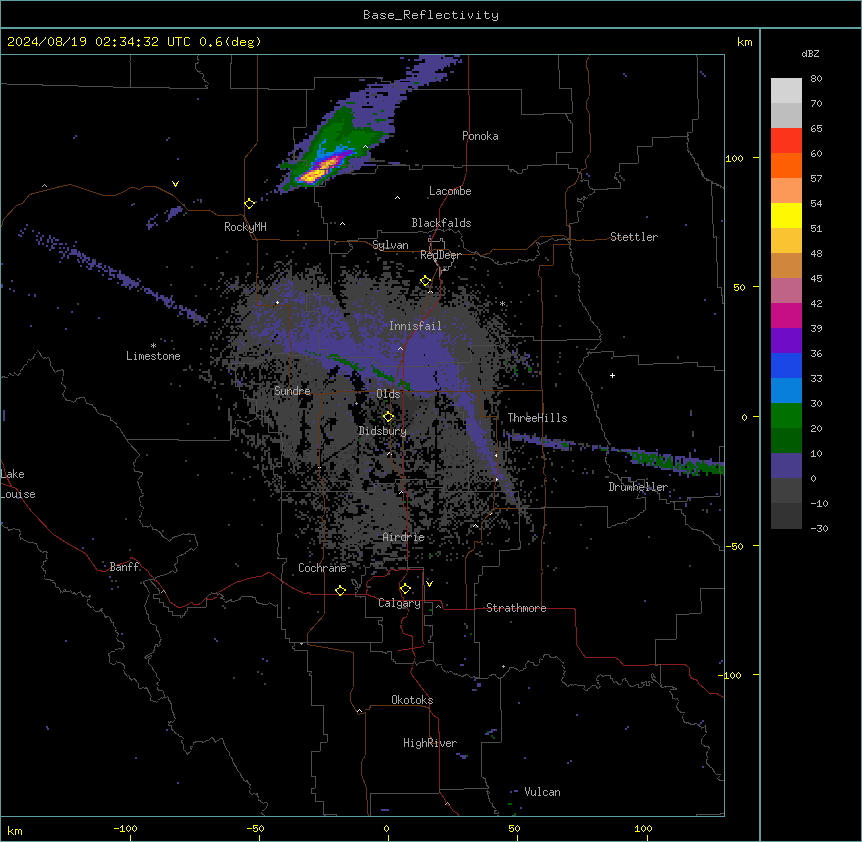Image resolution: width=862 pixels, height=842 pixels.
Task: Click the Lake Louise label
Action: 16,484
